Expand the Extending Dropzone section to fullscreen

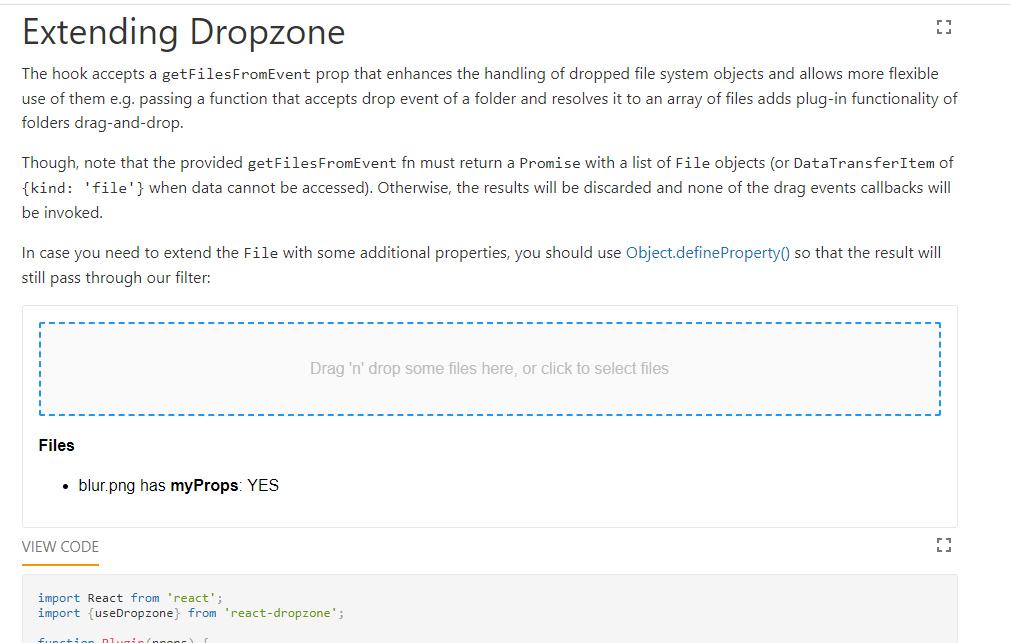coord(943,27)
